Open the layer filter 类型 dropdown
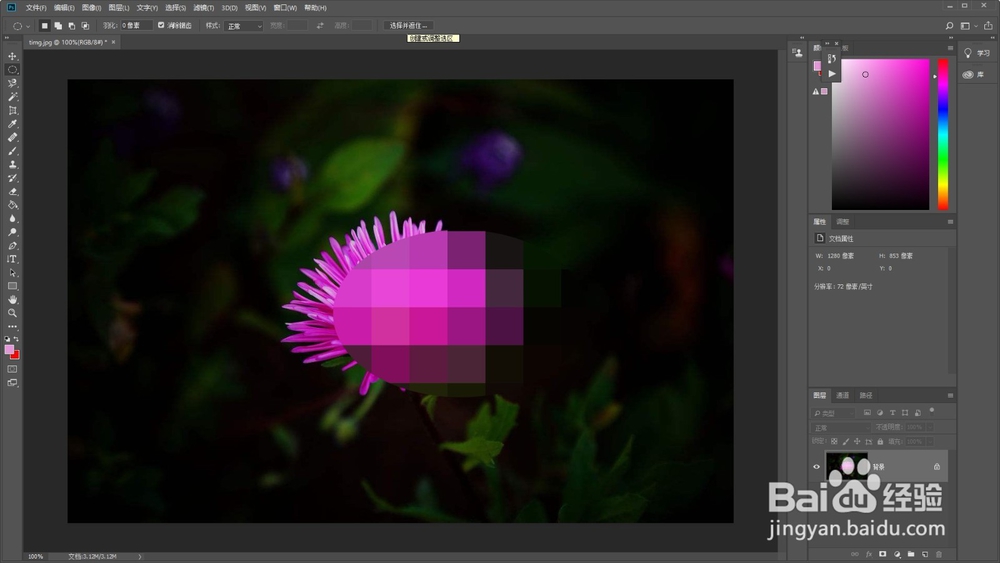The height and width of the screenshot is (563, 1000). pyautogui.click(x=834, y=413)
